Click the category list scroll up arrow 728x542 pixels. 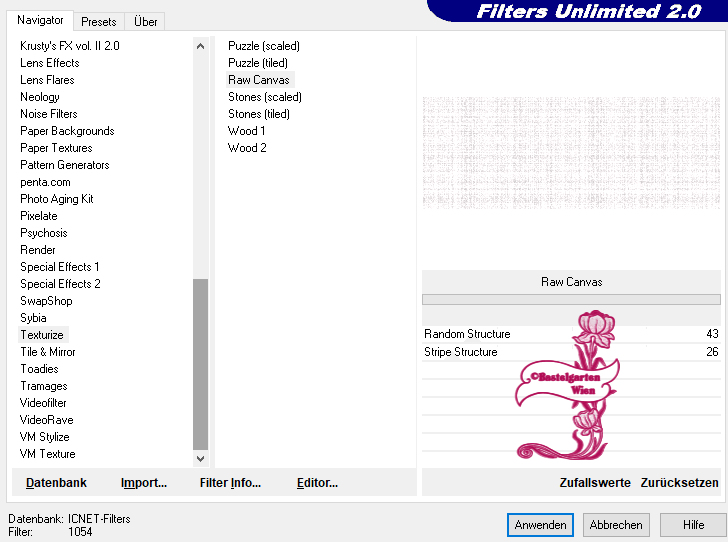point(201,46)
